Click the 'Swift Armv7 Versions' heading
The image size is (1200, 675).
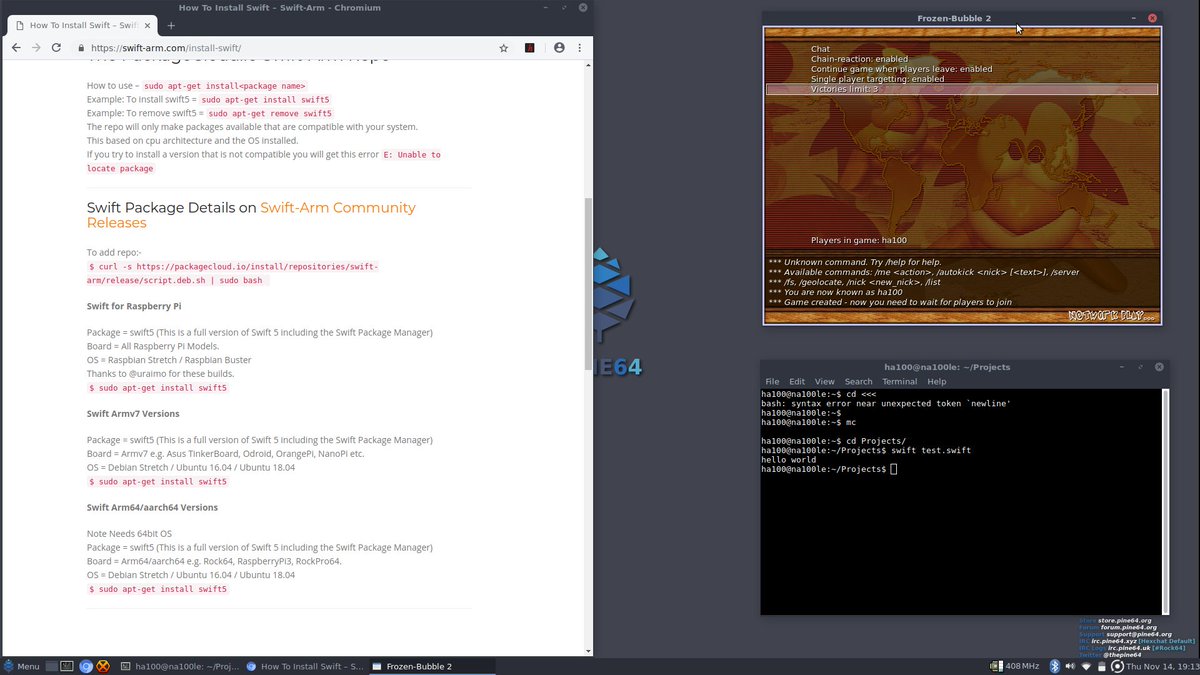click(133, 413)
